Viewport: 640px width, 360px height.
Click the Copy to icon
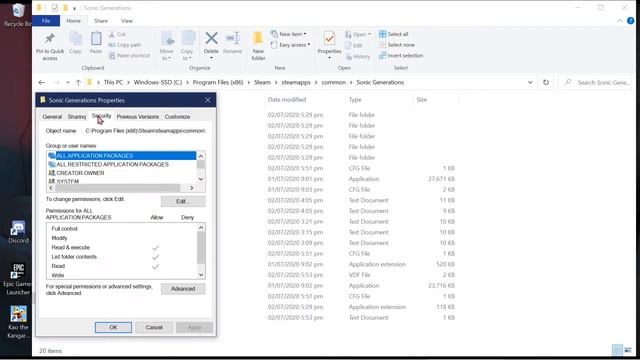coord(187,39)
